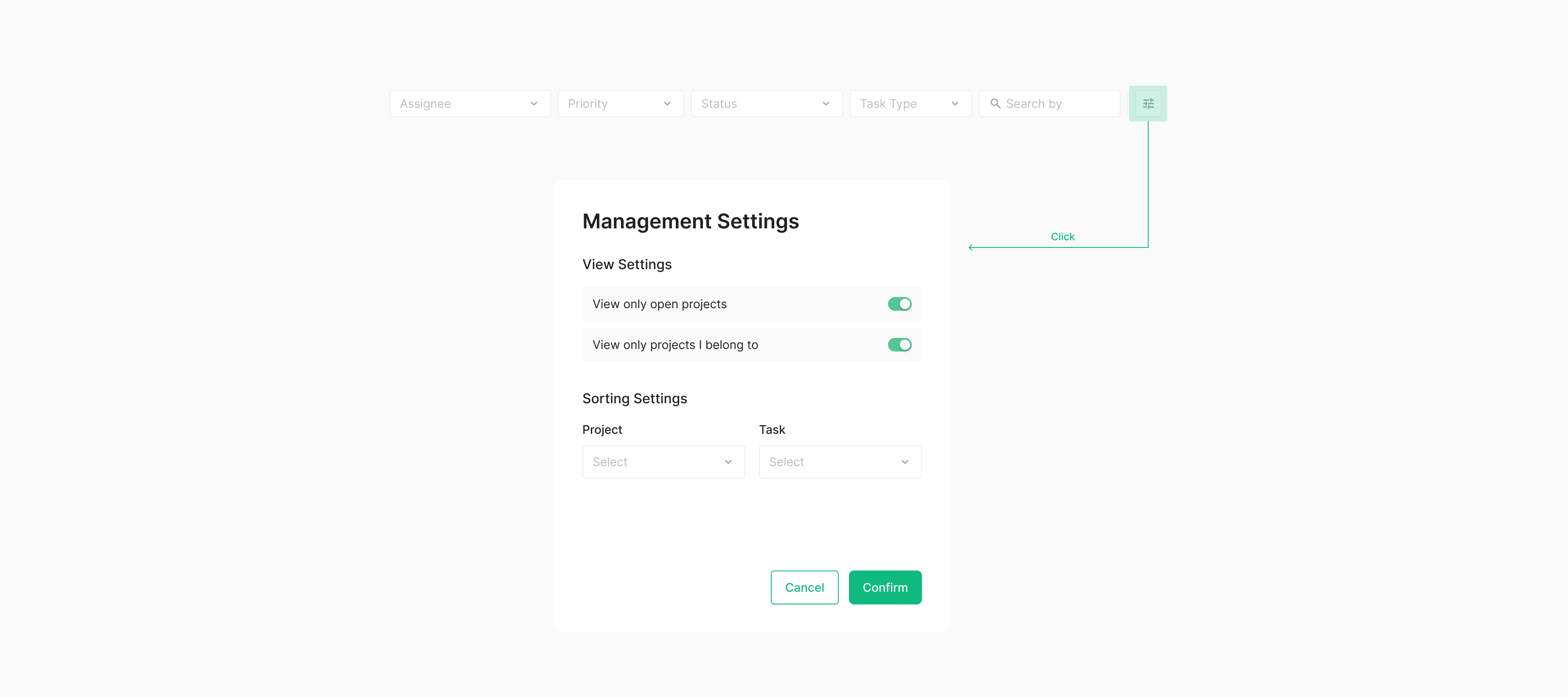Confirm the management settings

[x=885, y=587]
